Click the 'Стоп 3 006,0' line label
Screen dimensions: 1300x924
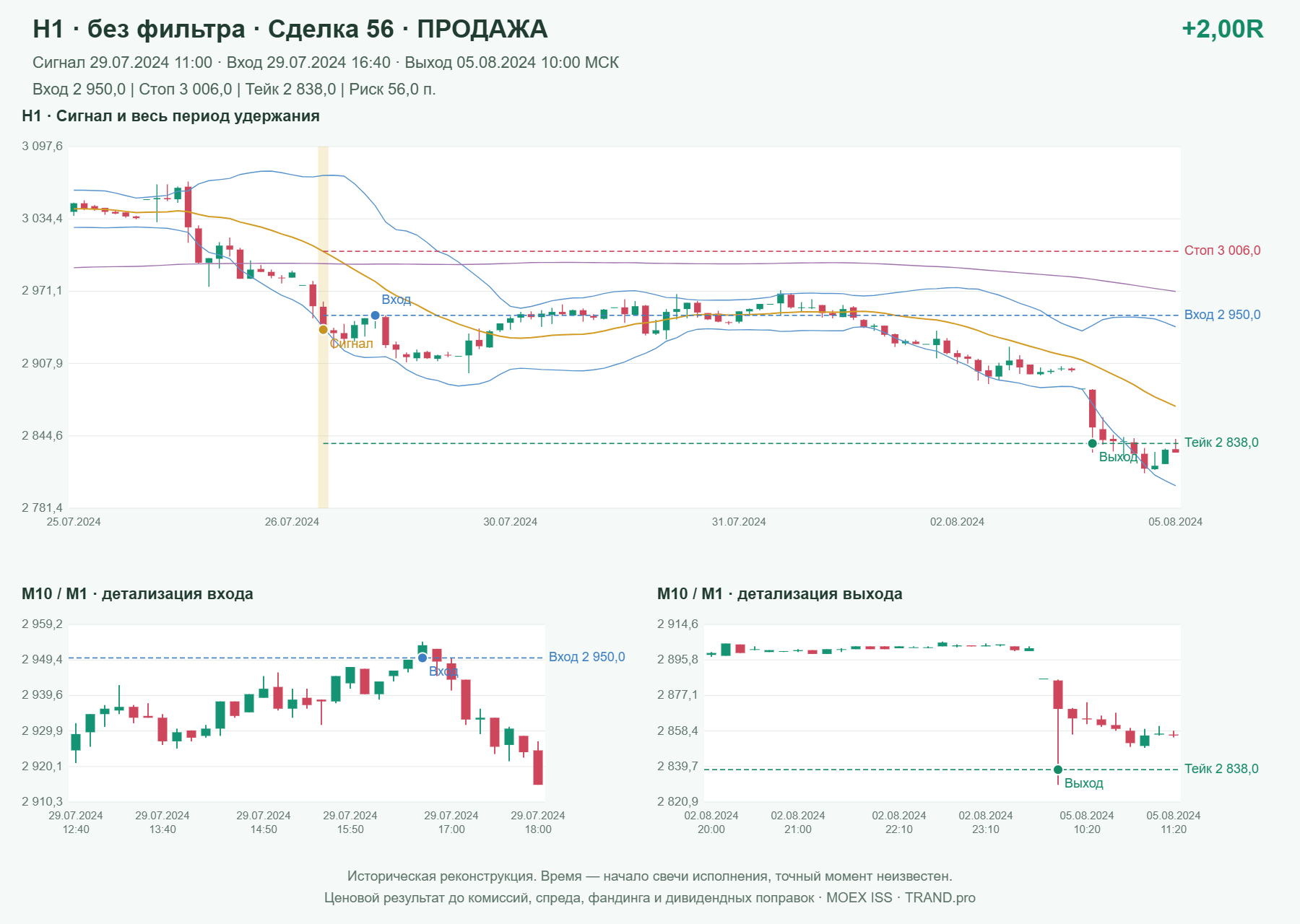1222,250
